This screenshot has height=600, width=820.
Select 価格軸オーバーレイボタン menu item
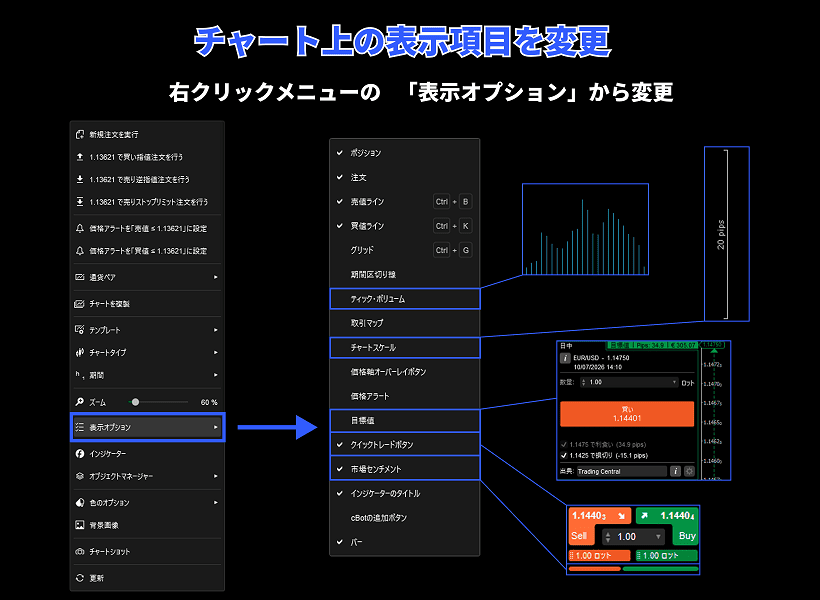point(405,372)
